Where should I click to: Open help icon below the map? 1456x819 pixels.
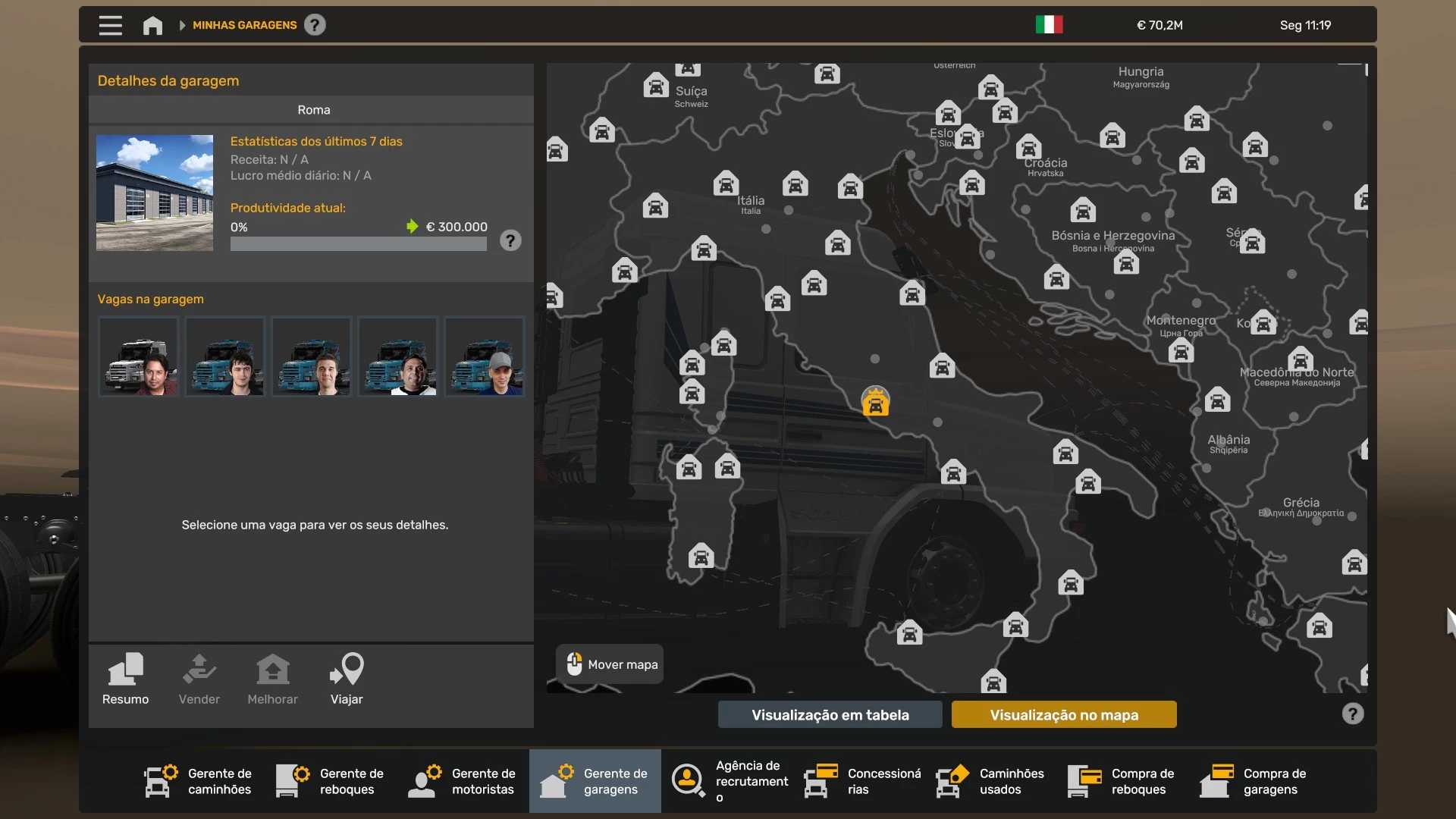click(1352, 714)
